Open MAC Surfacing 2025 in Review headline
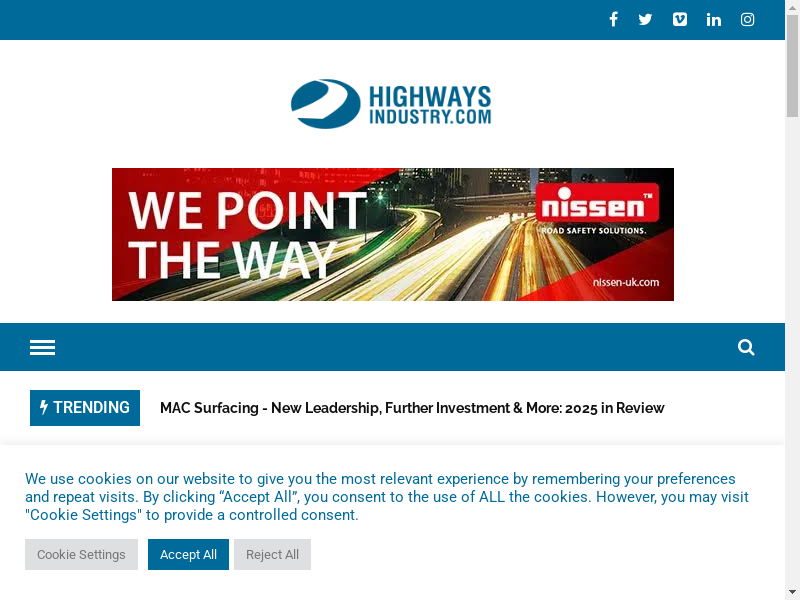The image size is (800, 600). [x=412, y=408]
